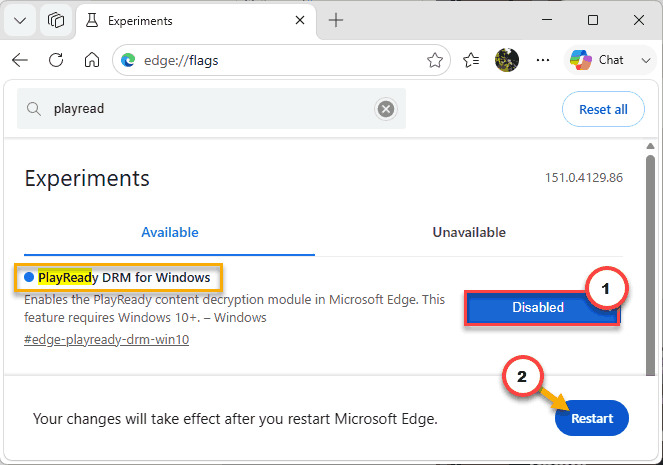Go back with the back arrow
The height and width of the screenshot is (465, 663).
20,60
